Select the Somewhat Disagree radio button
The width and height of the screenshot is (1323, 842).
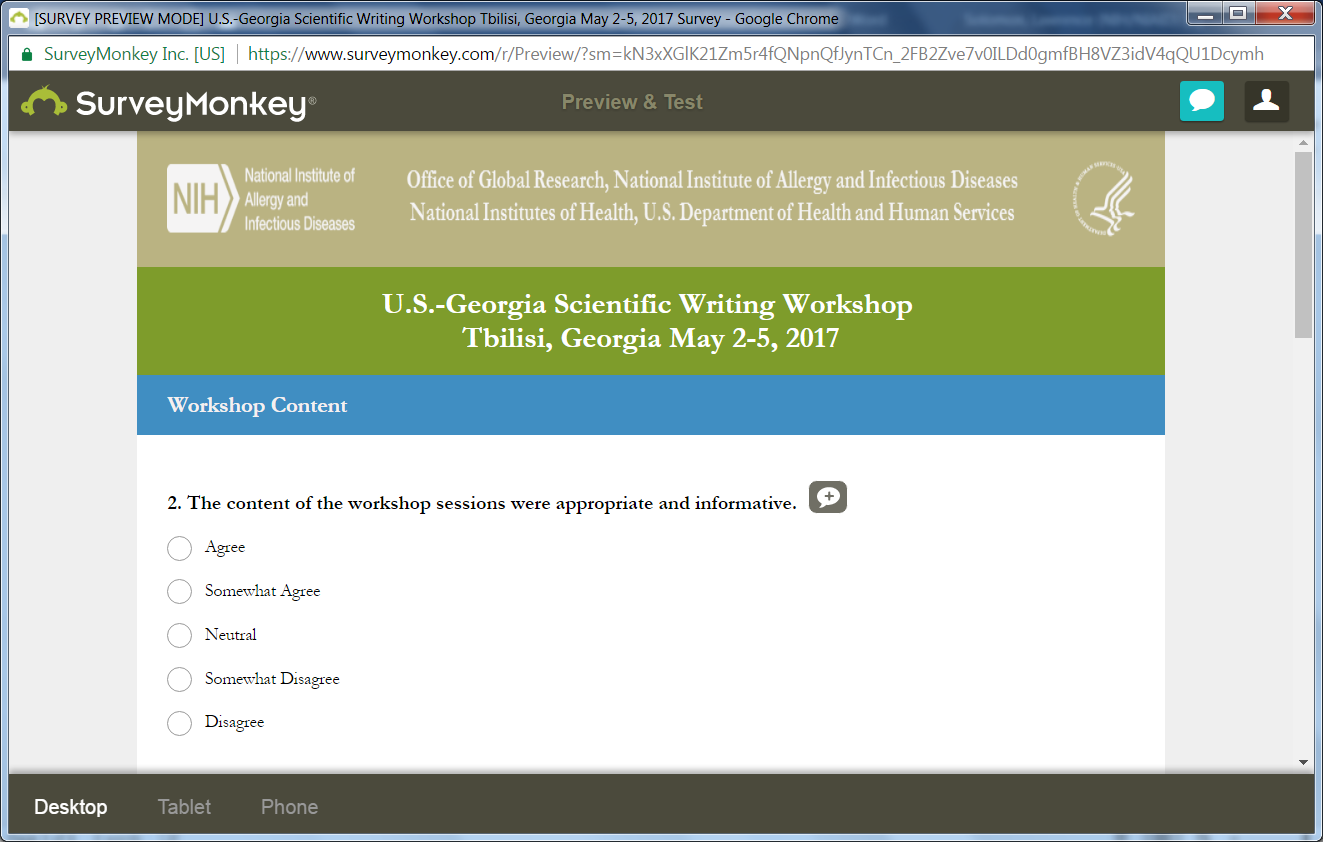tap(179, 680)
